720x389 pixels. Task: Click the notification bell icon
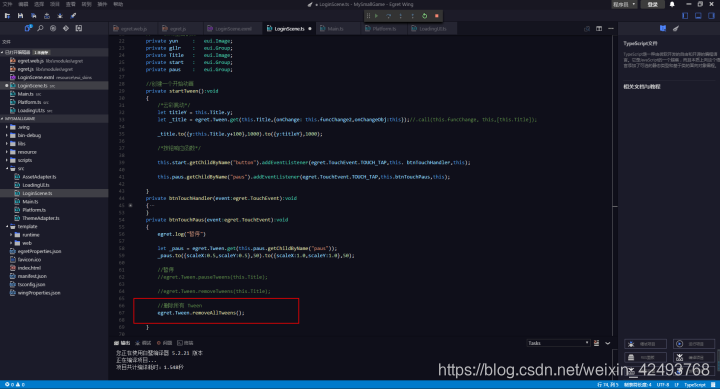click(x=672, y=4)
